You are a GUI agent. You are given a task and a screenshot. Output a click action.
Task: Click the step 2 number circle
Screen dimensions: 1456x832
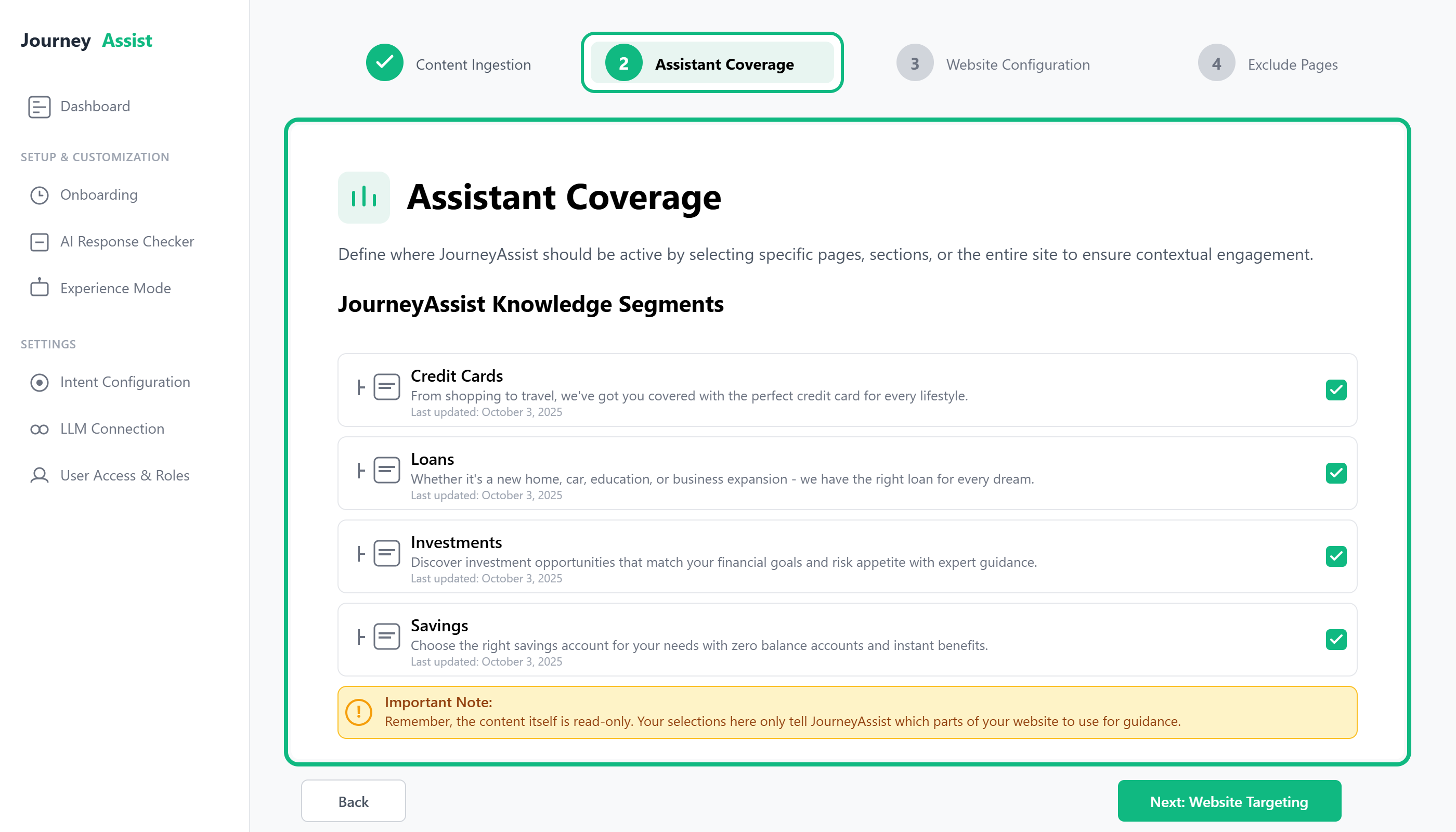coord(623,63)
